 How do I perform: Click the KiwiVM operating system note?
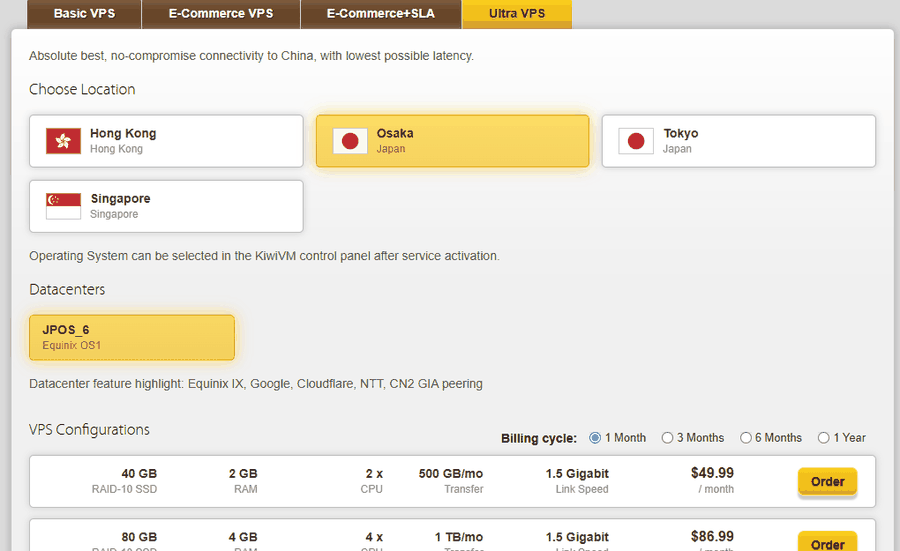coord(265,256)
